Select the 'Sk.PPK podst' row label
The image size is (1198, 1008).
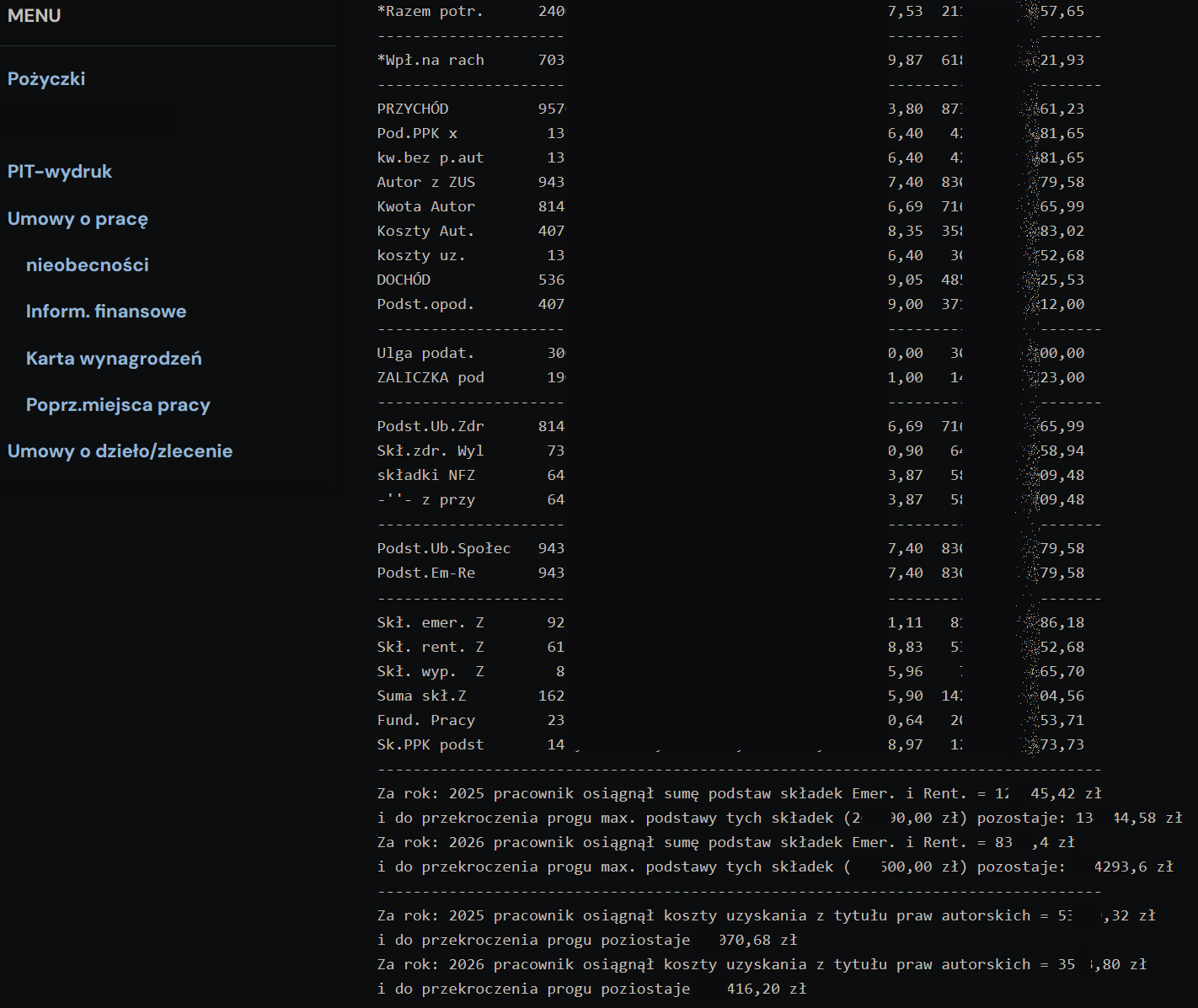tap(431, 744)
